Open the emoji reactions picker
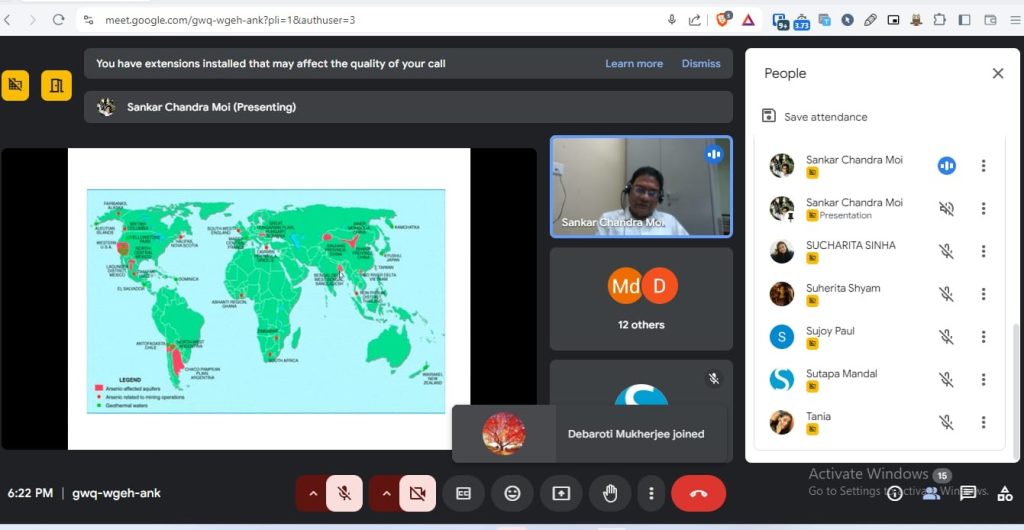This screenshot has width=1024, height=530. (x=512, y=493)
